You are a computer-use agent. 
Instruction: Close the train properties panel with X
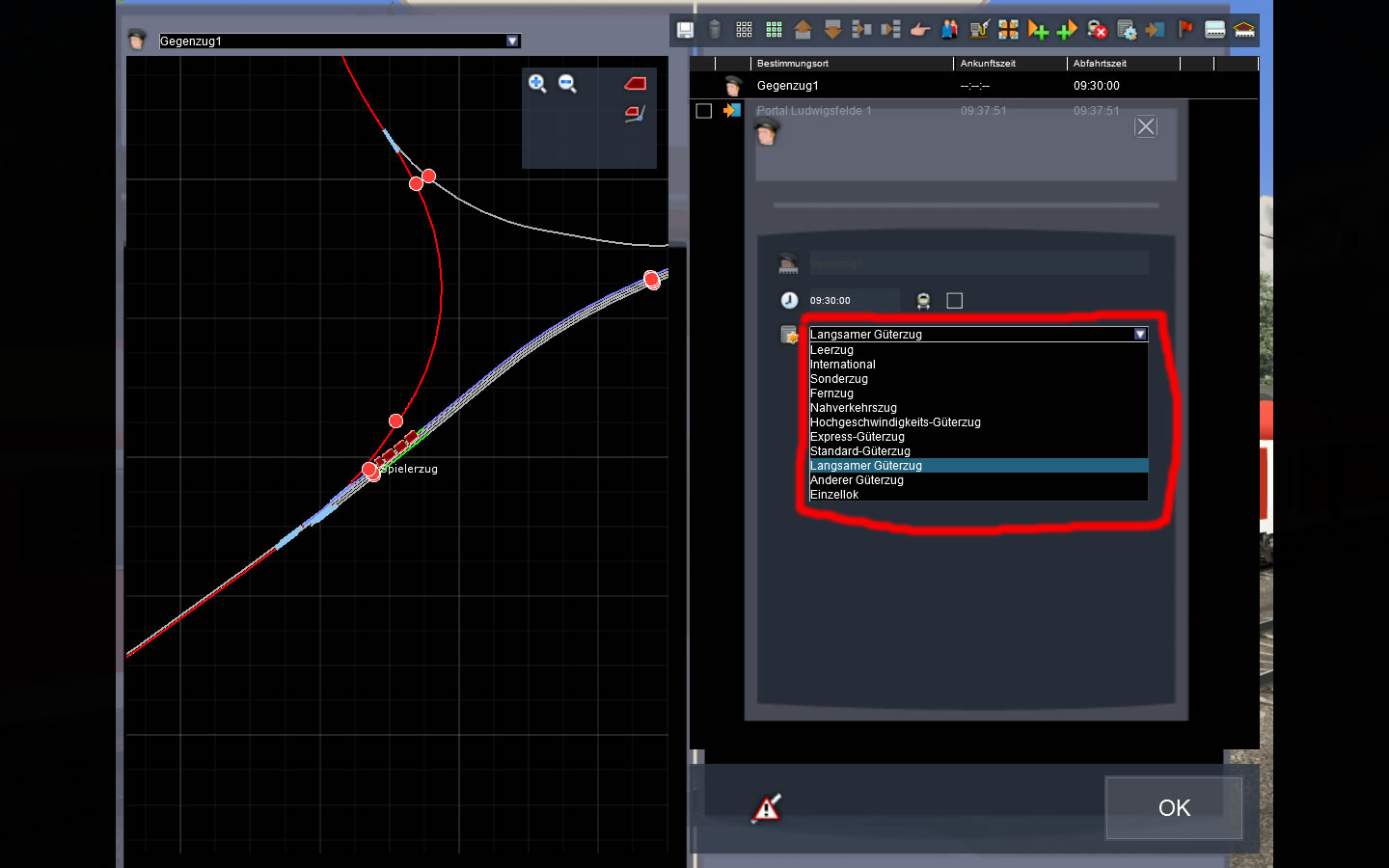click(1146, 126)
